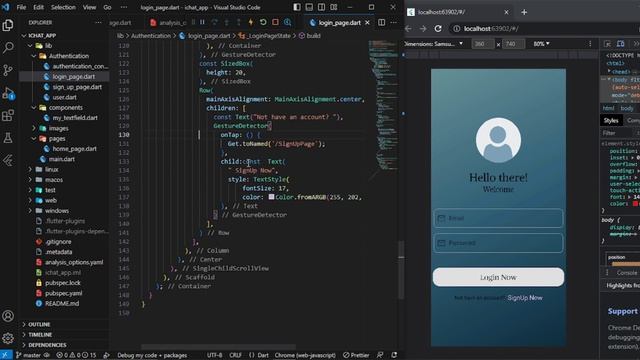The image size is (640, 360).
Task: Open device toolbar more options menu
Action: coord(590,44)
